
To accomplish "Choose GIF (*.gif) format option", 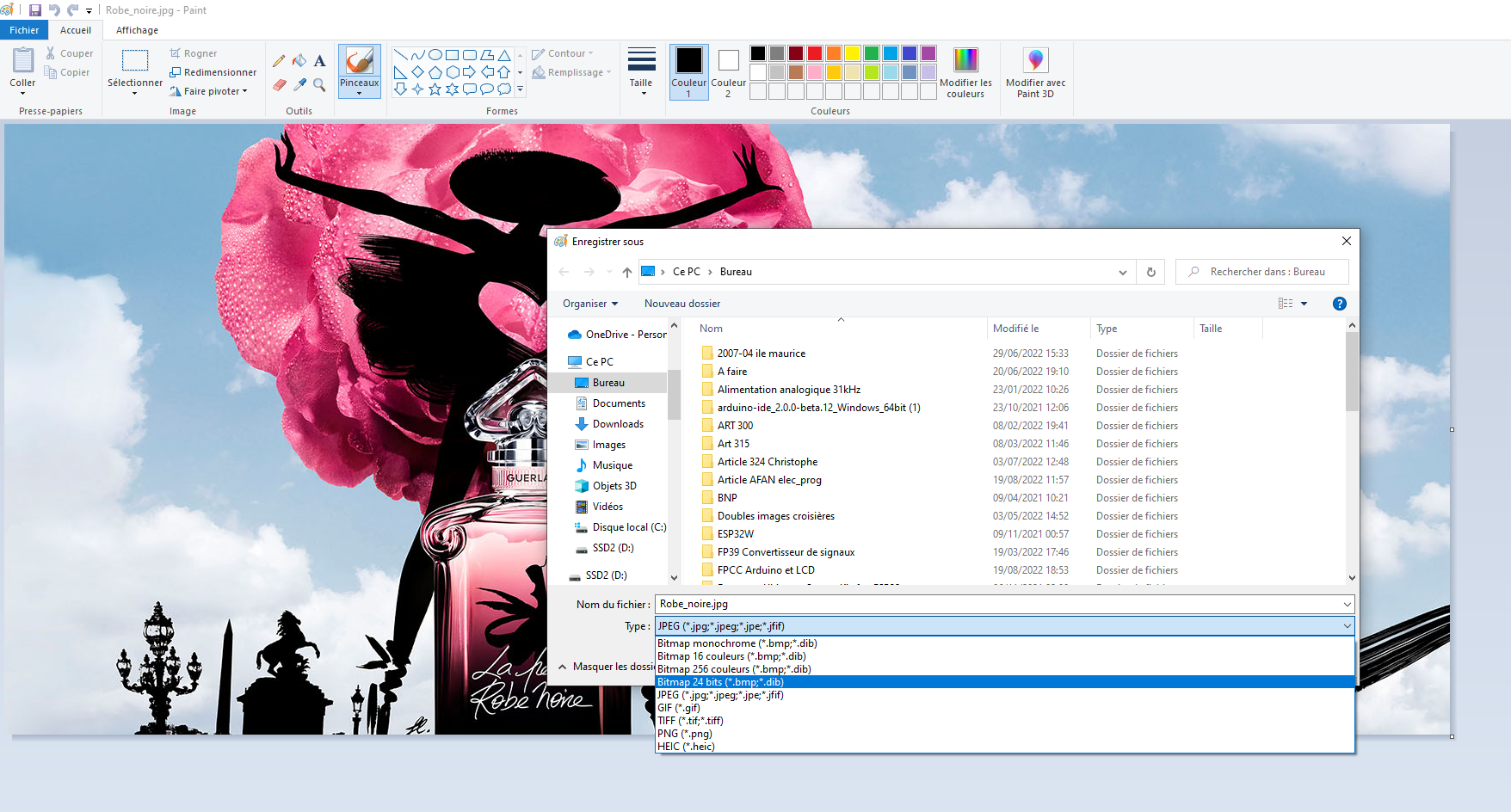I will pyautogui.click(x=1005, y=708).
